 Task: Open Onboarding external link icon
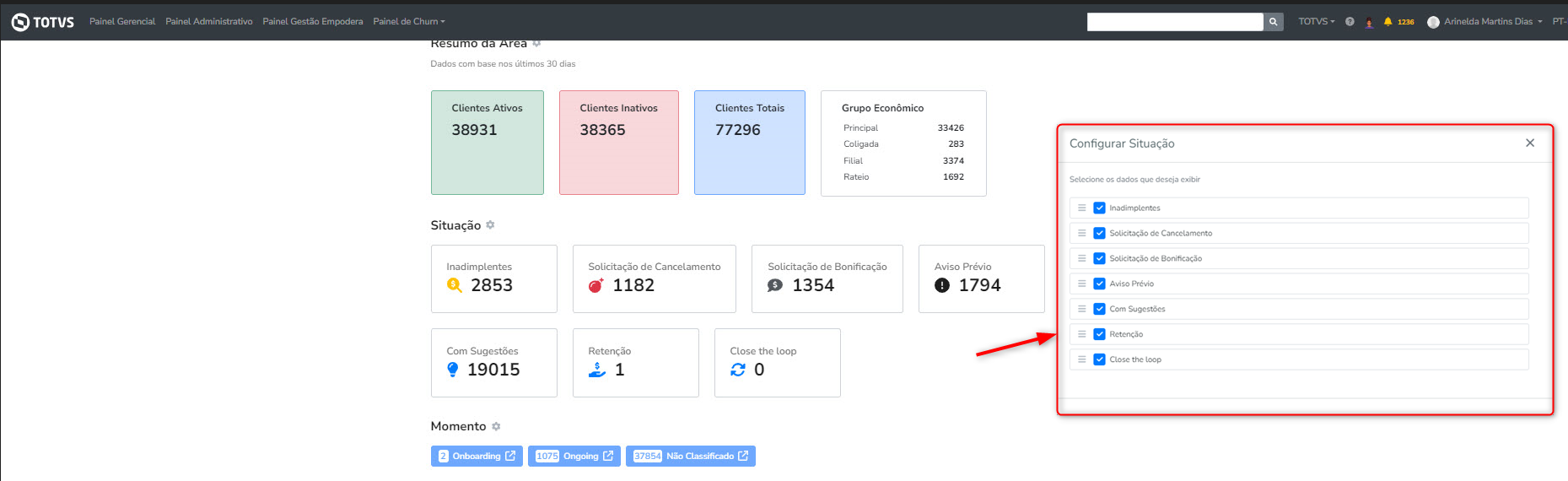coord(510,456)
